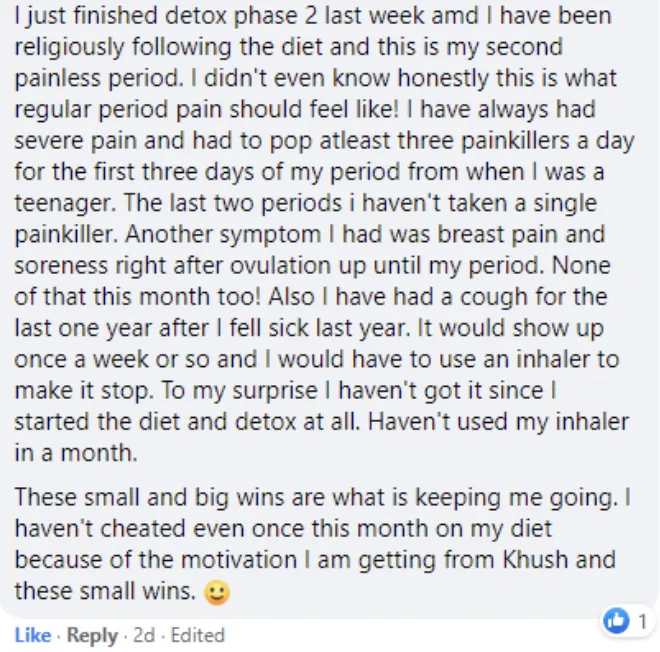Click the phrase 'detox phase 2'
Image resolution: width=660 pixels, height=652 pixels.
coord(241,16)
